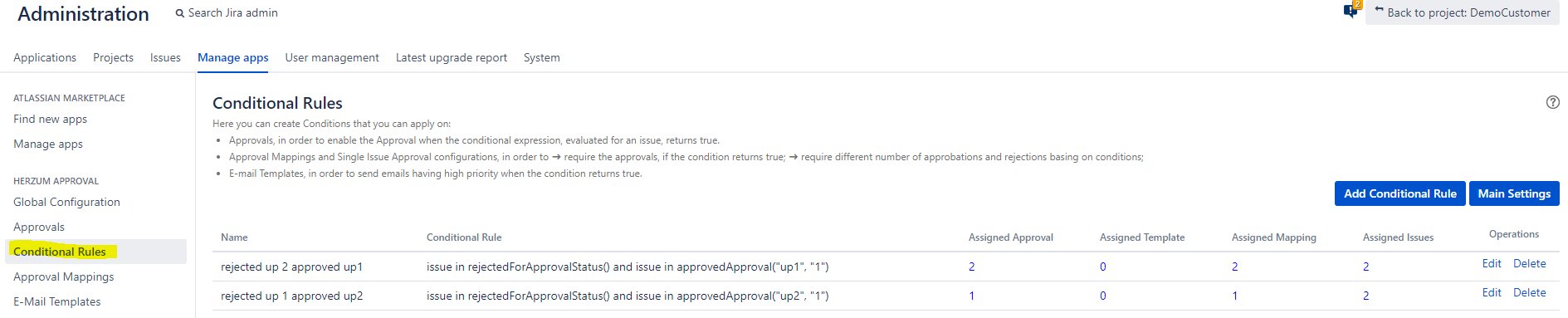This screenshot has height=318, width=1568.
Task: Click Back to project: DemoCustomer button
Action: pos(1462,12)
